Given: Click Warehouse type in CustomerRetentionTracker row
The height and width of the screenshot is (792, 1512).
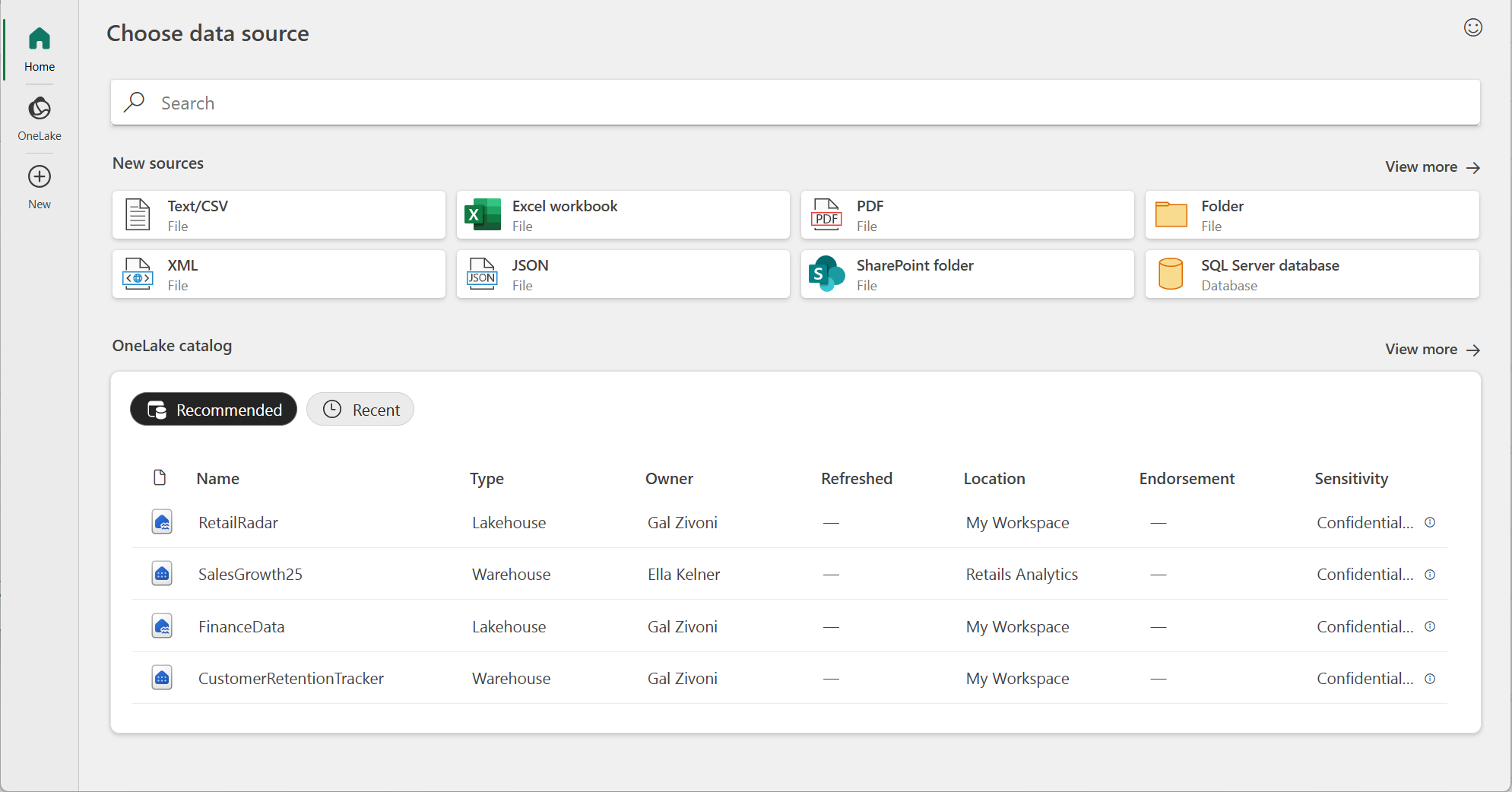Looking at the screenshot, I should (511, 678).
